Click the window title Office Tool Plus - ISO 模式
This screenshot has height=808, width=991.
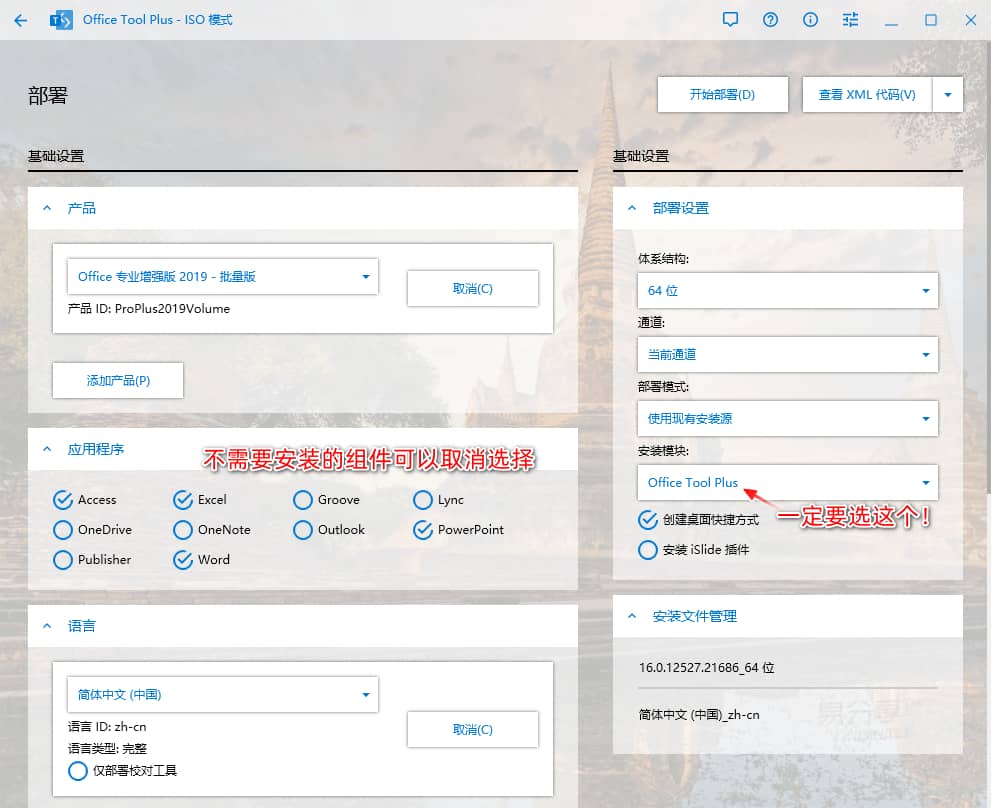[157, 20]
